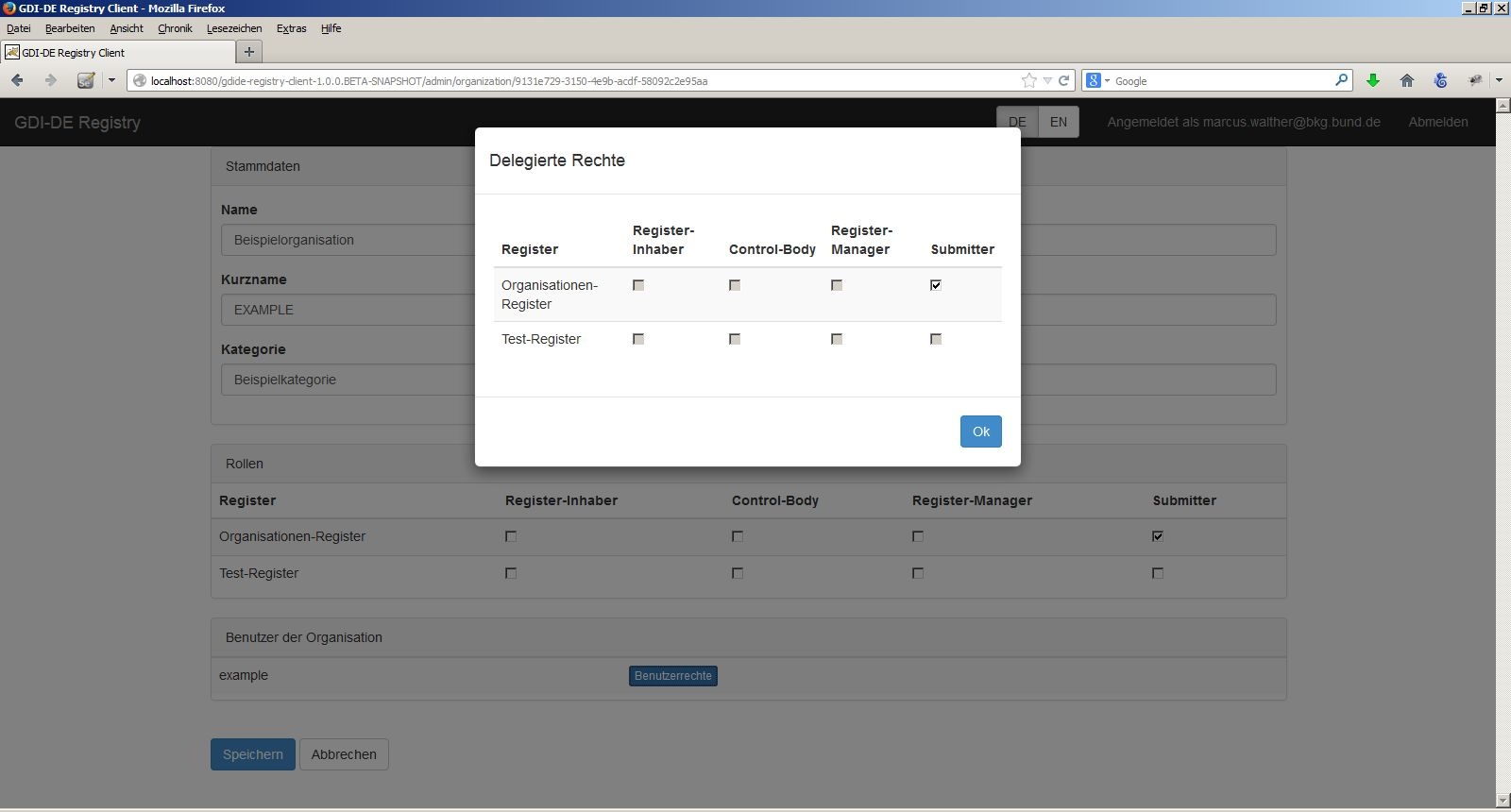Click the Selenium IDE toolbar icon

click(86, 81)
